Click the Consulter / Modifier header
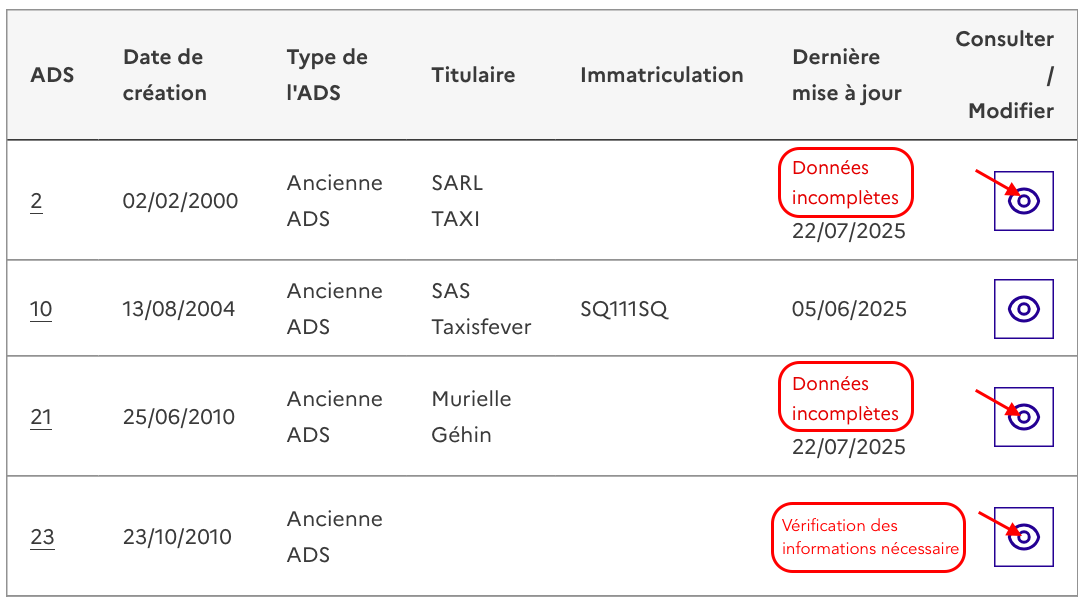Screen dimensions: 1078x604 [x=1004, y=74]
